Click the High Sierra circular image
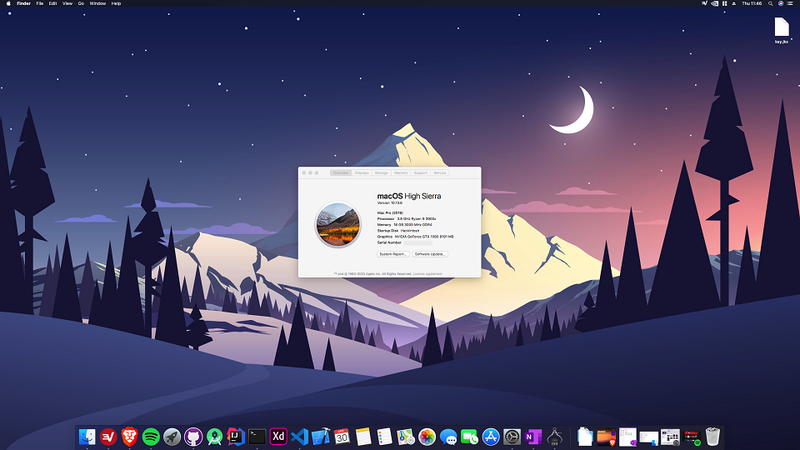This screenshot has height=450, width=800. 338,224
